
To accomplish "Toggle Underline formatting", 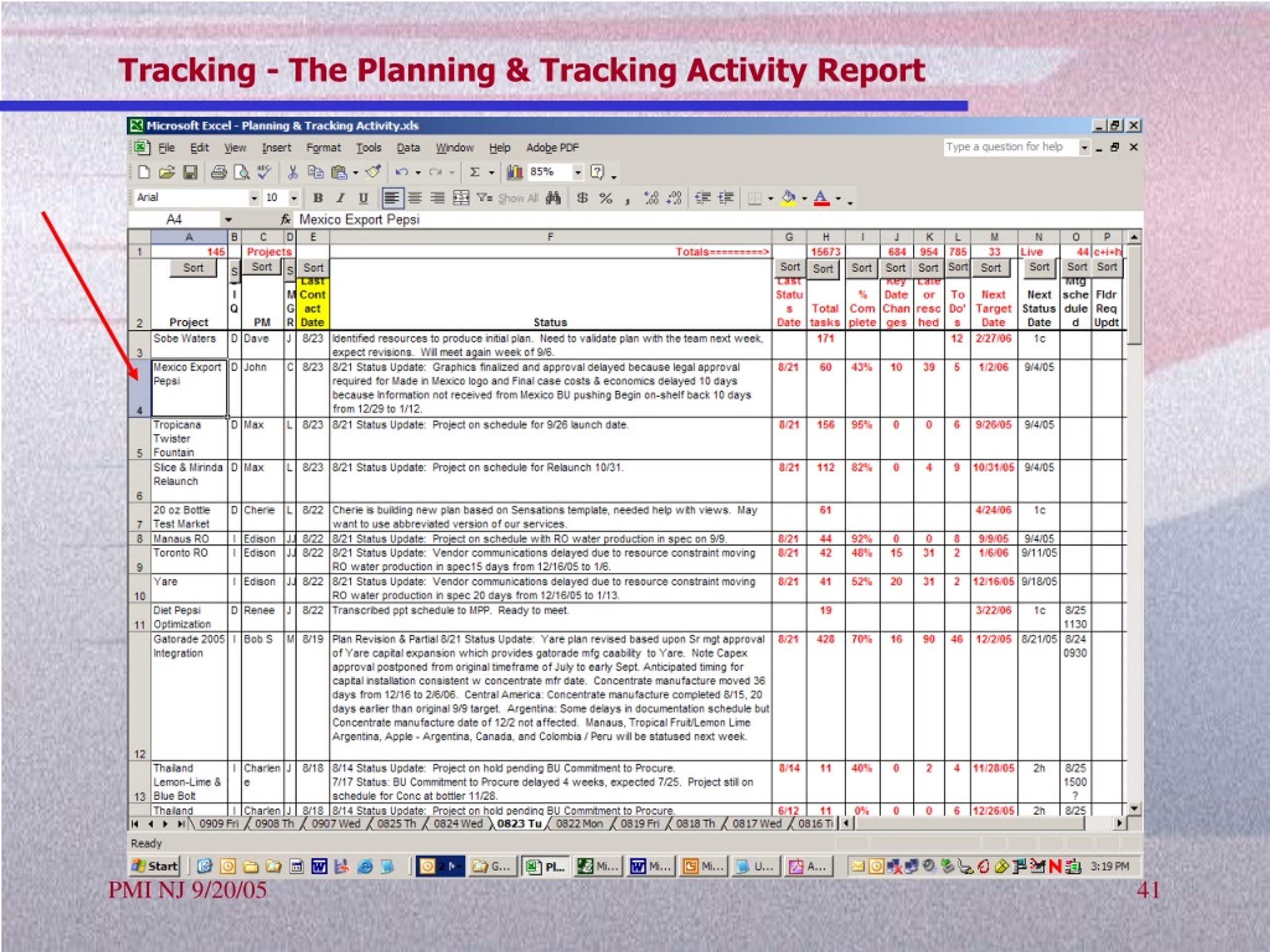I will coord(364,198).
